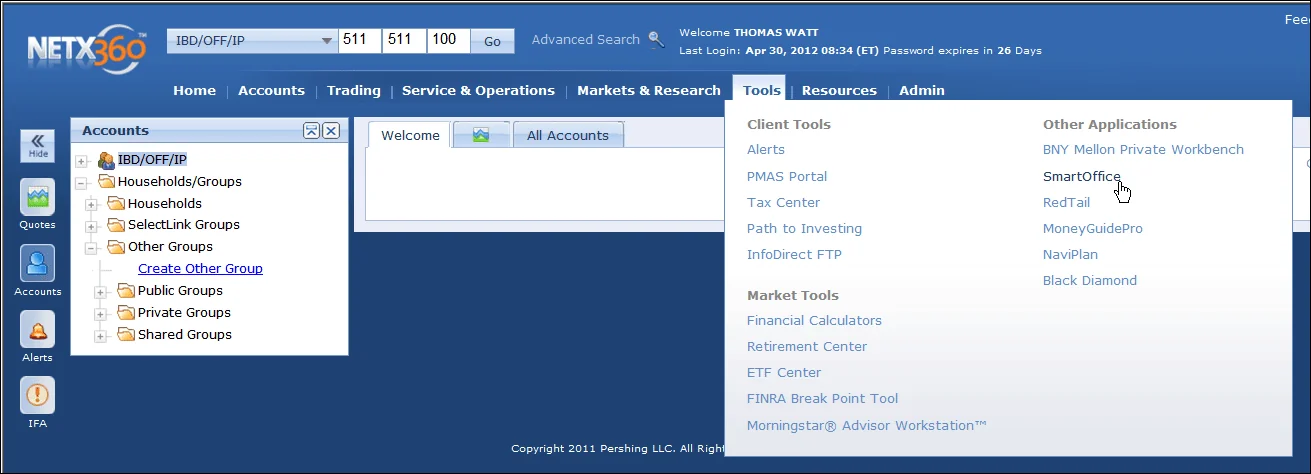Select the picture icon tab

481,135
